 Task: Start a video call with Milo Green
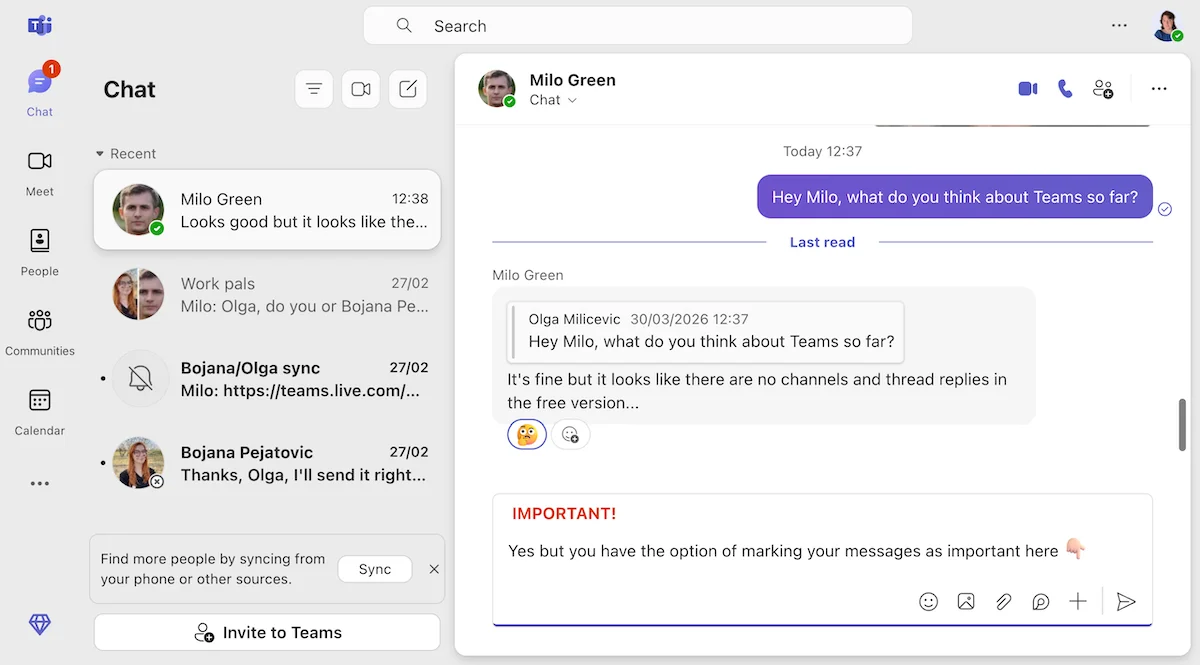1027,88
